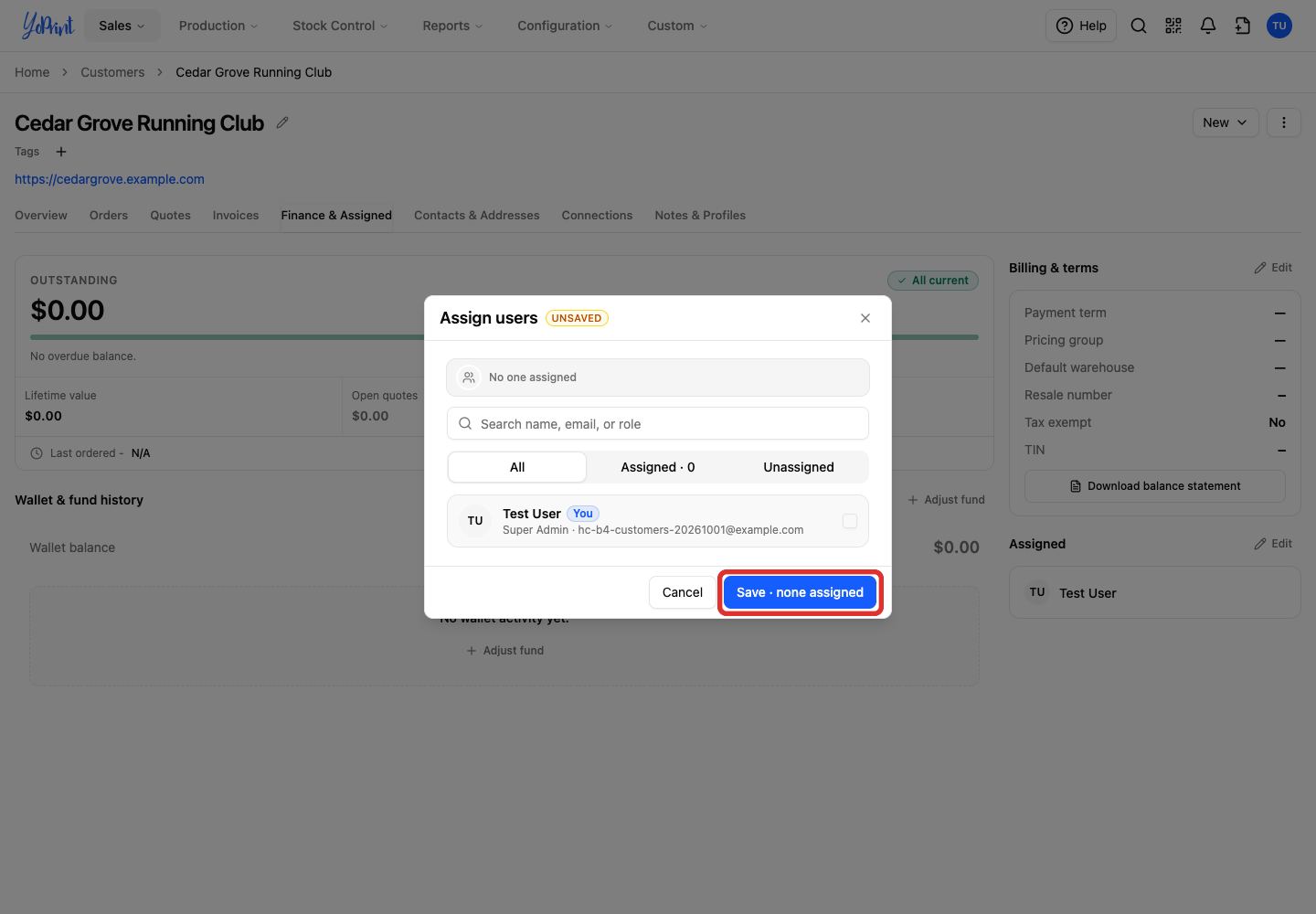Screen dimensions: 1316x914
Task: Select the All filter in dialog
Action: pos(517,467)
